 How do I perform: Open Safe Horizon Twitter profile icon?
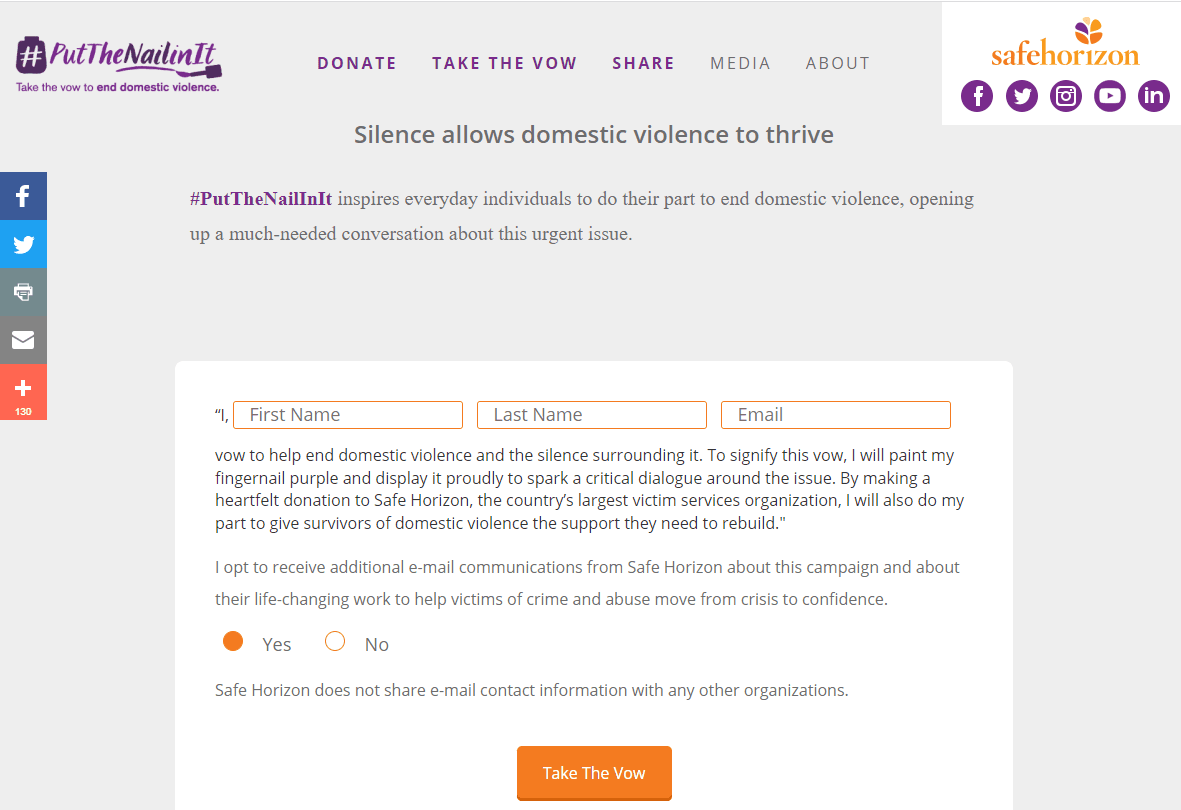1021,96
